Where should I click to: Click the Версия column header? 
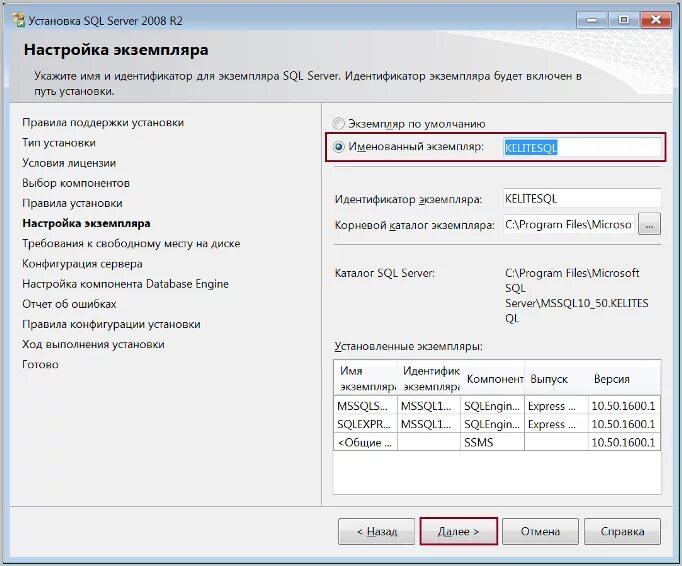[x=624, y=378]
